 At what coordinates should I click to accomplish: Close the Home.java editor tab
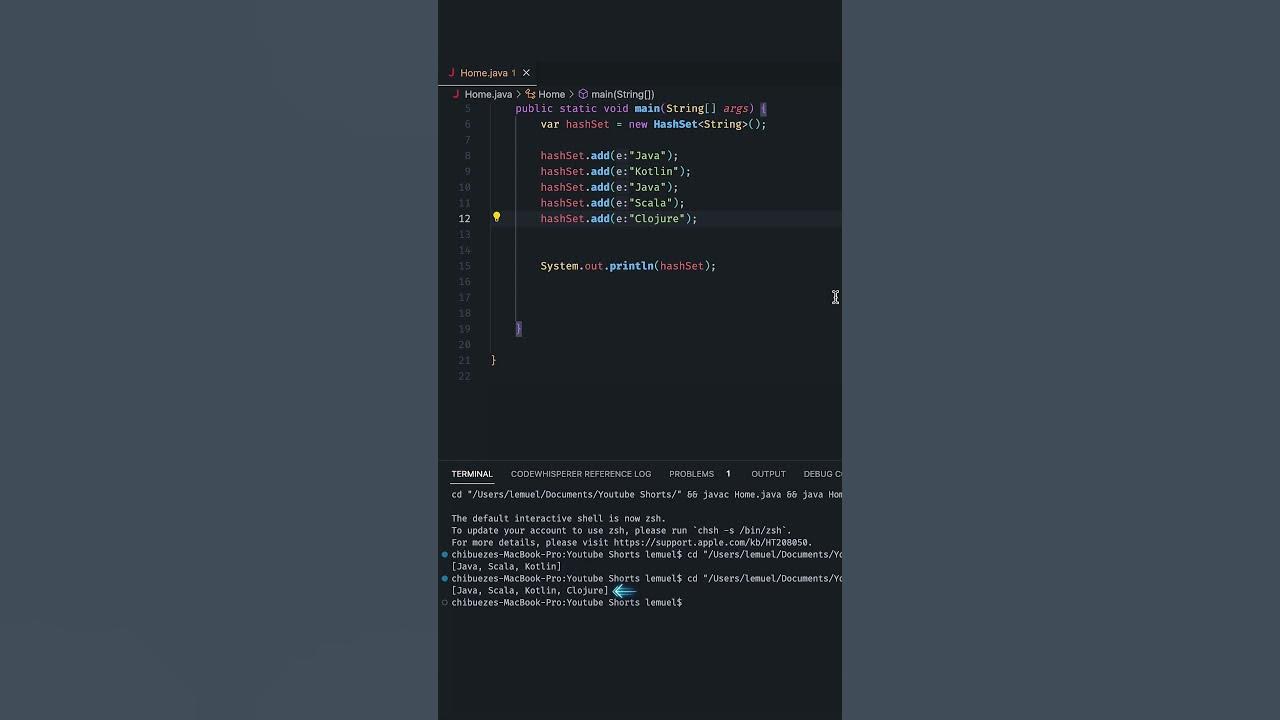[x=526, y=73]
